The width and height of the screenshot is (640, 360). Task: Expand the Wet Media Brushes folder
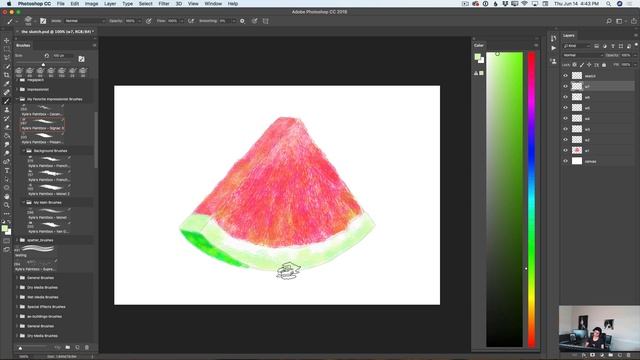coord(17,297)
